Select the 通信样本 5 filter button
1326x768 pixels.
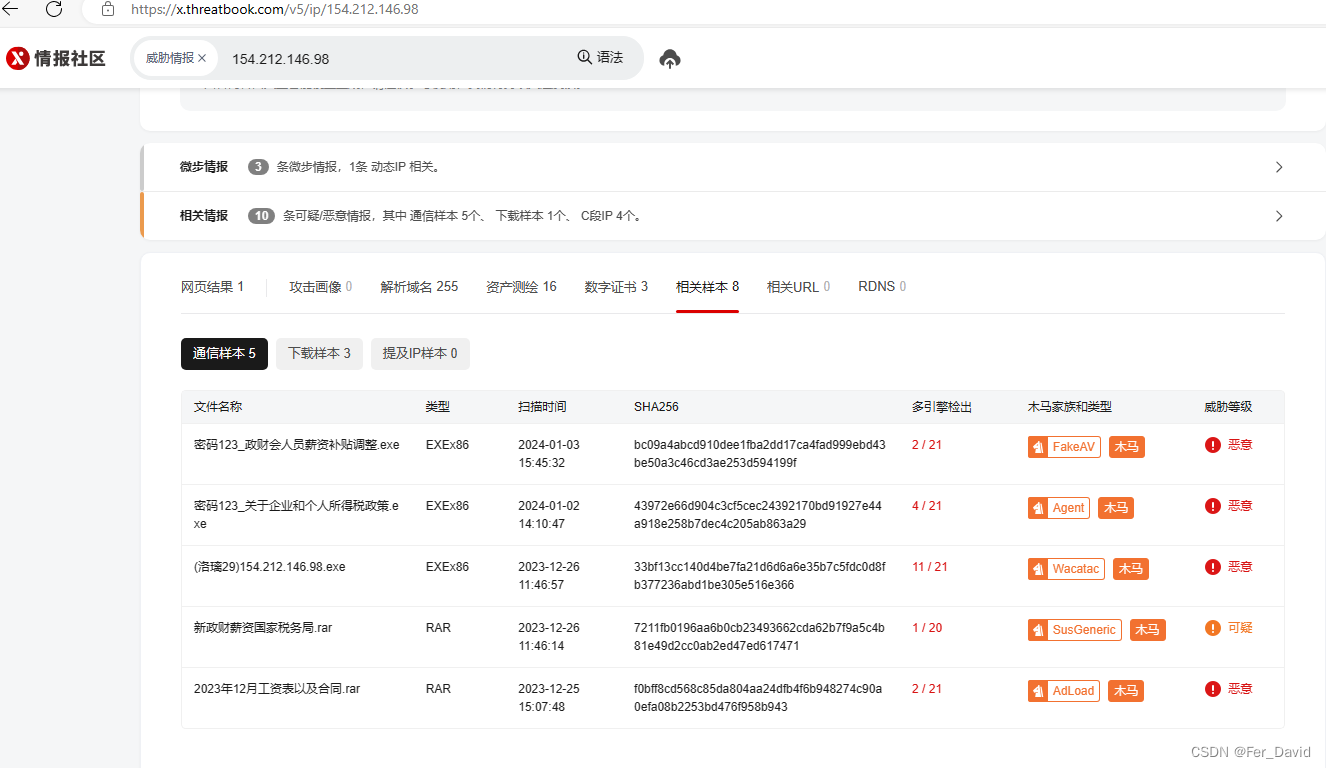(x=224, y=353)
